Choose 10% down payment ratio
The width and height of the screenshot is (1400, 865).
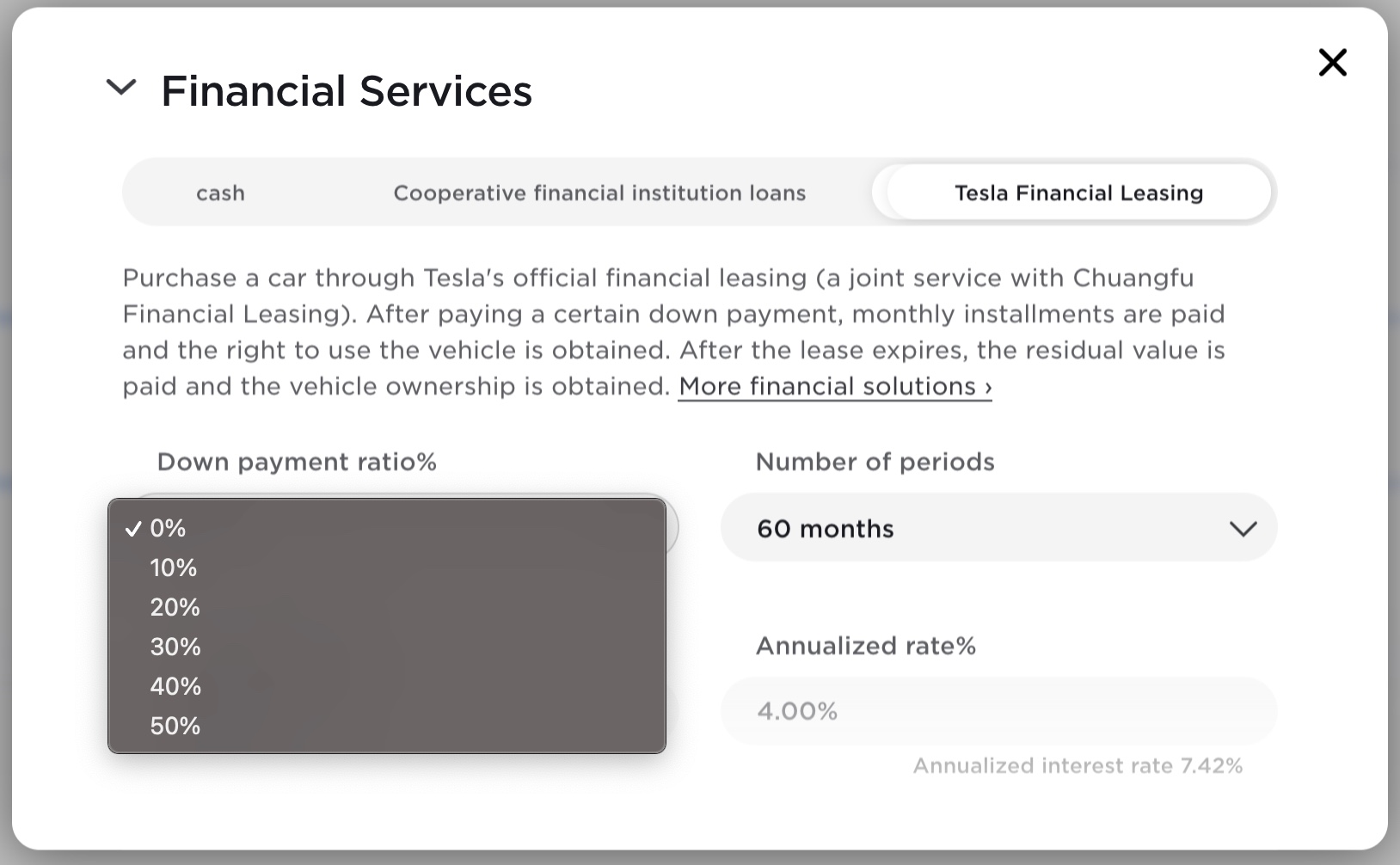coord(174,567)
